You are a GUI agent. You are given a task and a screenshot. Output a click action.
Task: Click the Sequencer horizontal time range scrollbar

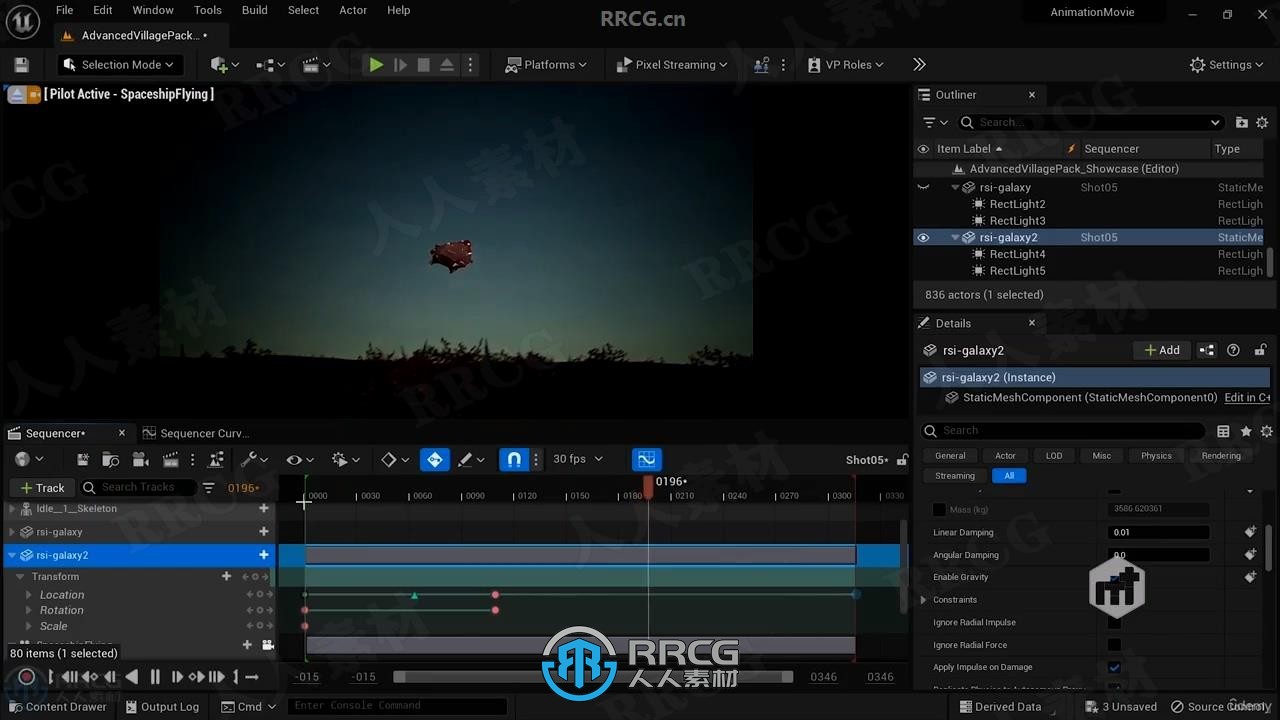593,677
